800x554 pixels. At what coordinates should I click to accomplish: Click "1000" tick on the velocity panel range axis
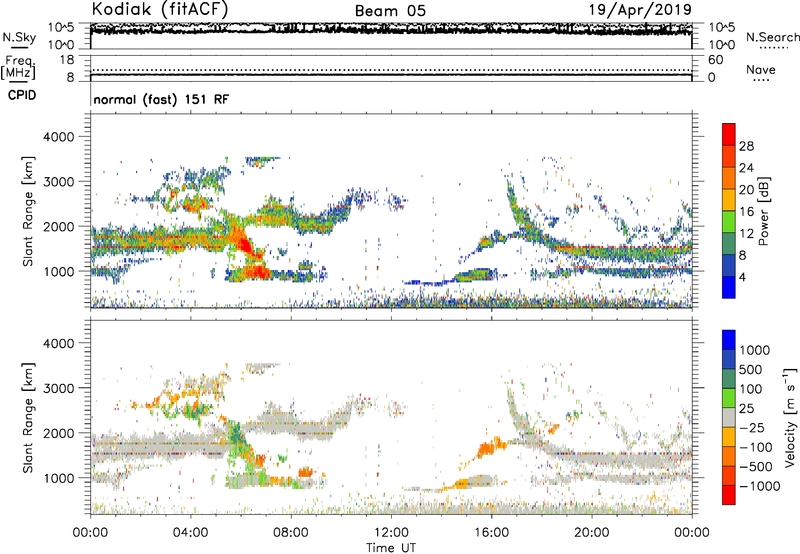click(x=58, y=478)
